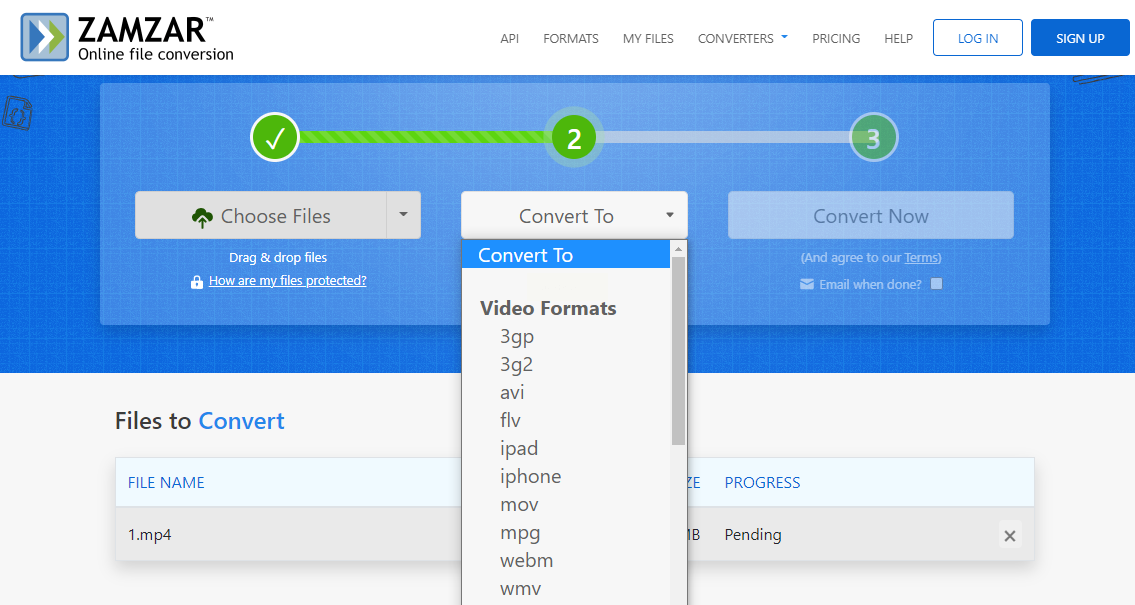Click the Choose Files button
This screenshot has width=1135, height=605.
[261, 215]
